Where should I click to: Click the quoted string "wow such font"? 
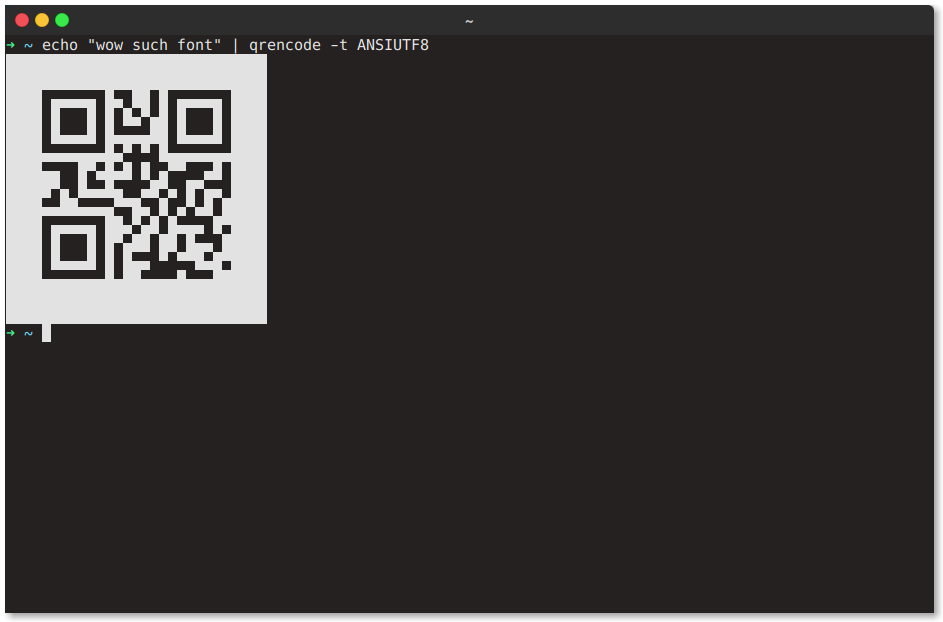point(155,45)
